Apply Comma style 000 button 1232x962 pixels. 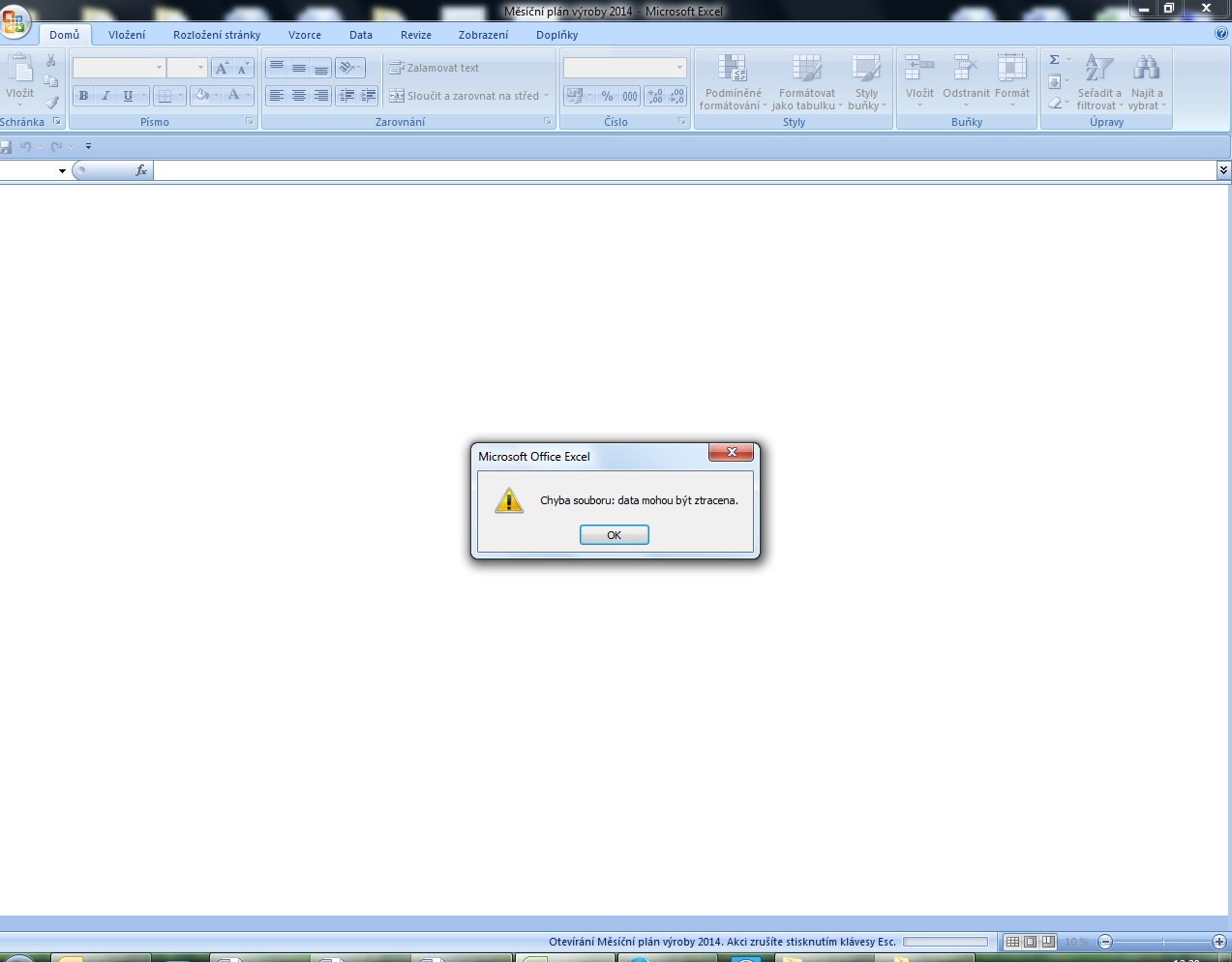[630, 96]
